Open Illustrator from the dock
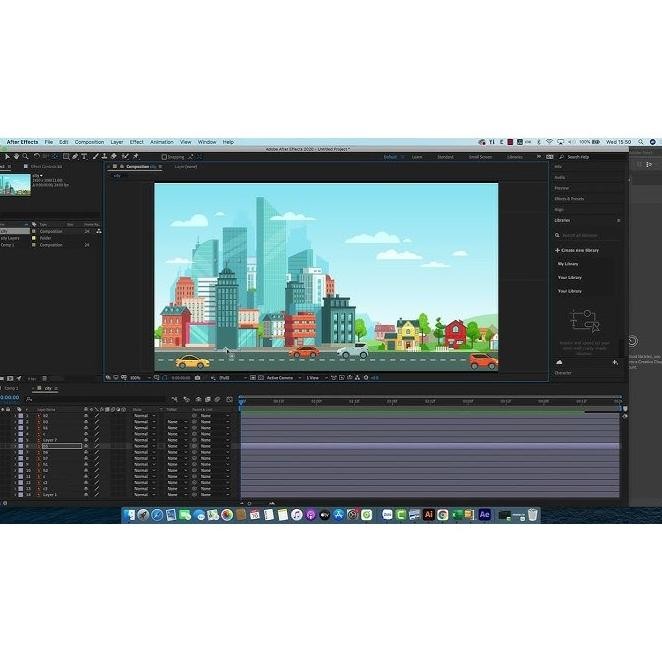Viewport: 662px width, 662px height. [429, 514]
